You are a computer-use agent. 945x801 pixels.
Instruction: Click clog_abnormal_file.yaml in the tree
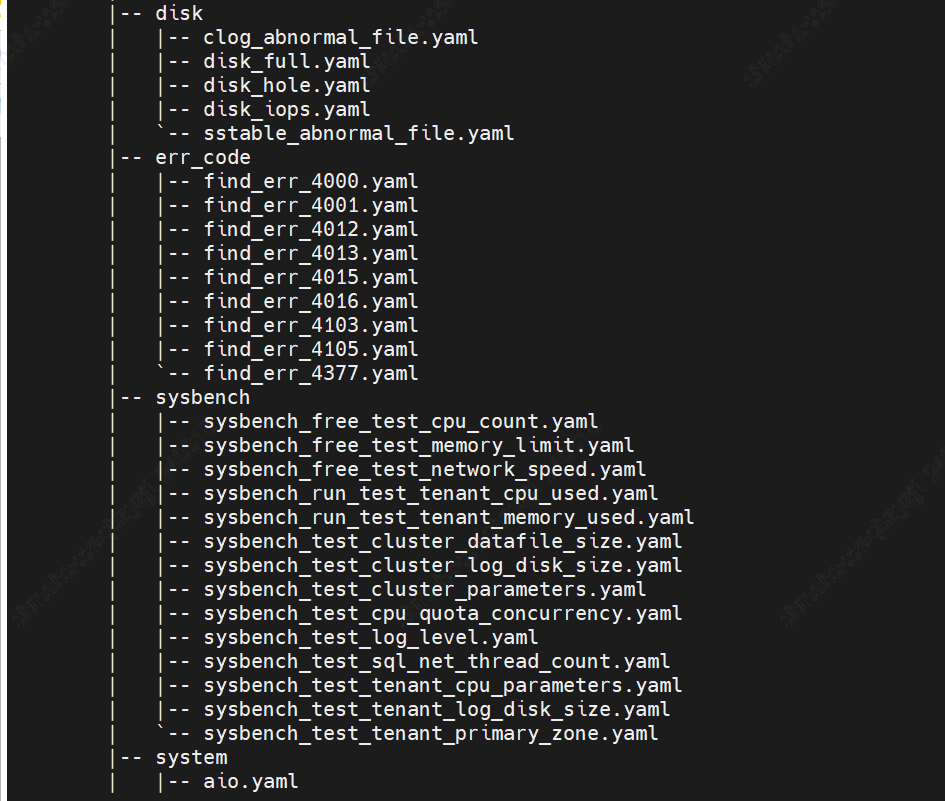(x=341, y=37)
